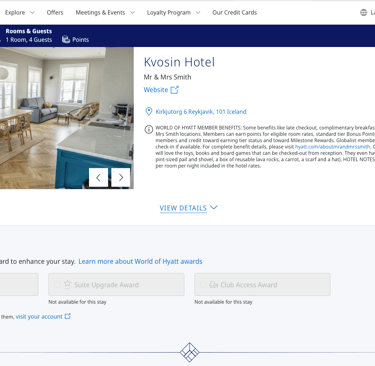Viewport: 375px width, 366px height.
Task: Open the Loyalty Program menu
Action: [169, 13]
